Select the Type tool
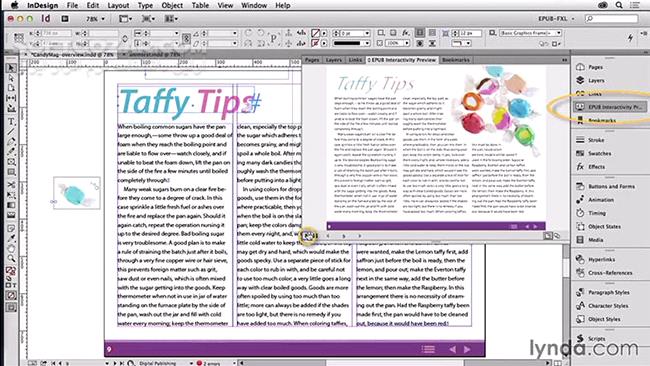Viewport: 650px width, 366px height. (11, 121)
